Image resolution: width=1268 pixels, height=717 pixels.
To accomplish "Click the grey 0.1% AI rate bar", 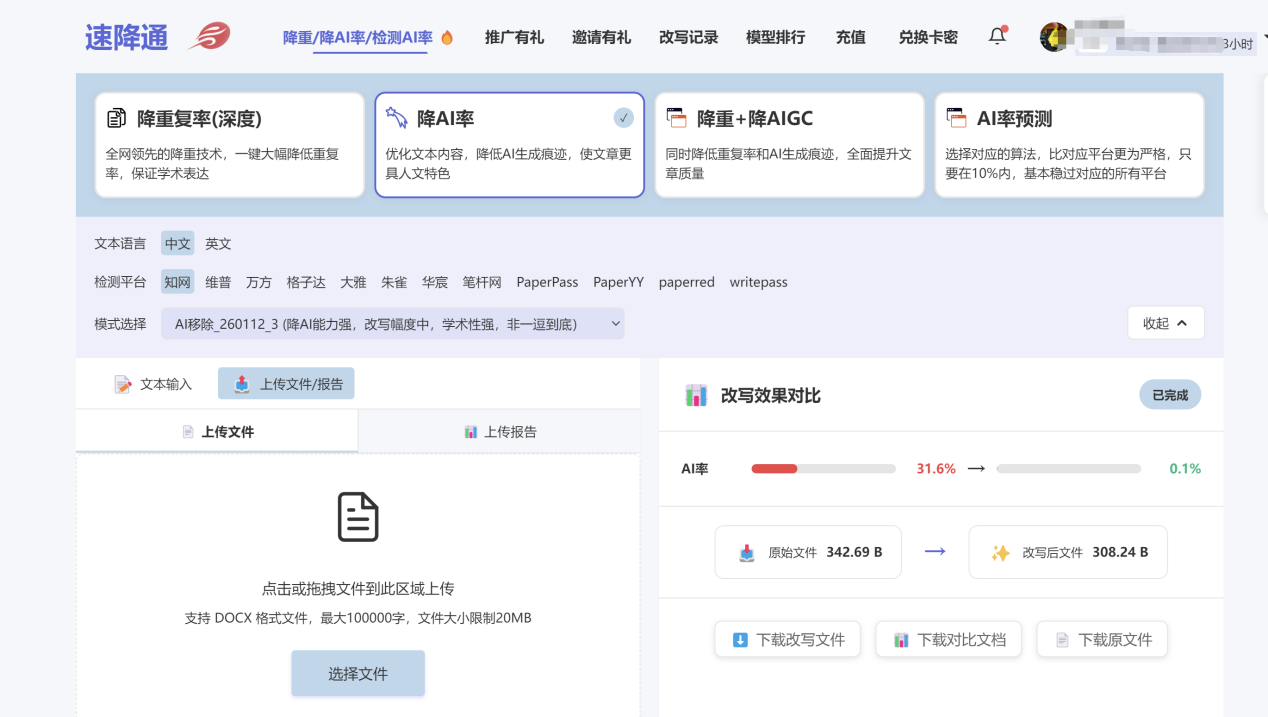I will (x=1068, y=469).
